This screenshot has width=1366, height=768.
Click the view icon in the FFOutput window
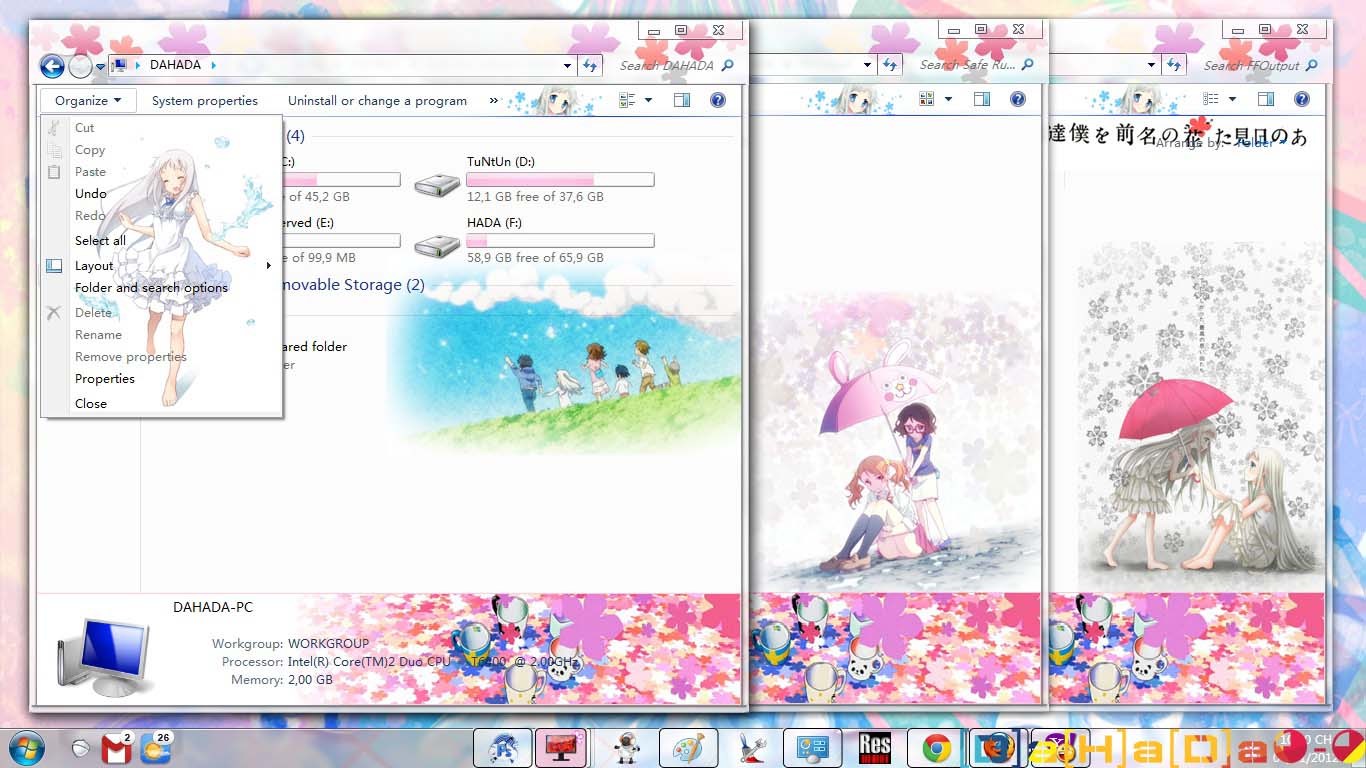click(1211, 100)
